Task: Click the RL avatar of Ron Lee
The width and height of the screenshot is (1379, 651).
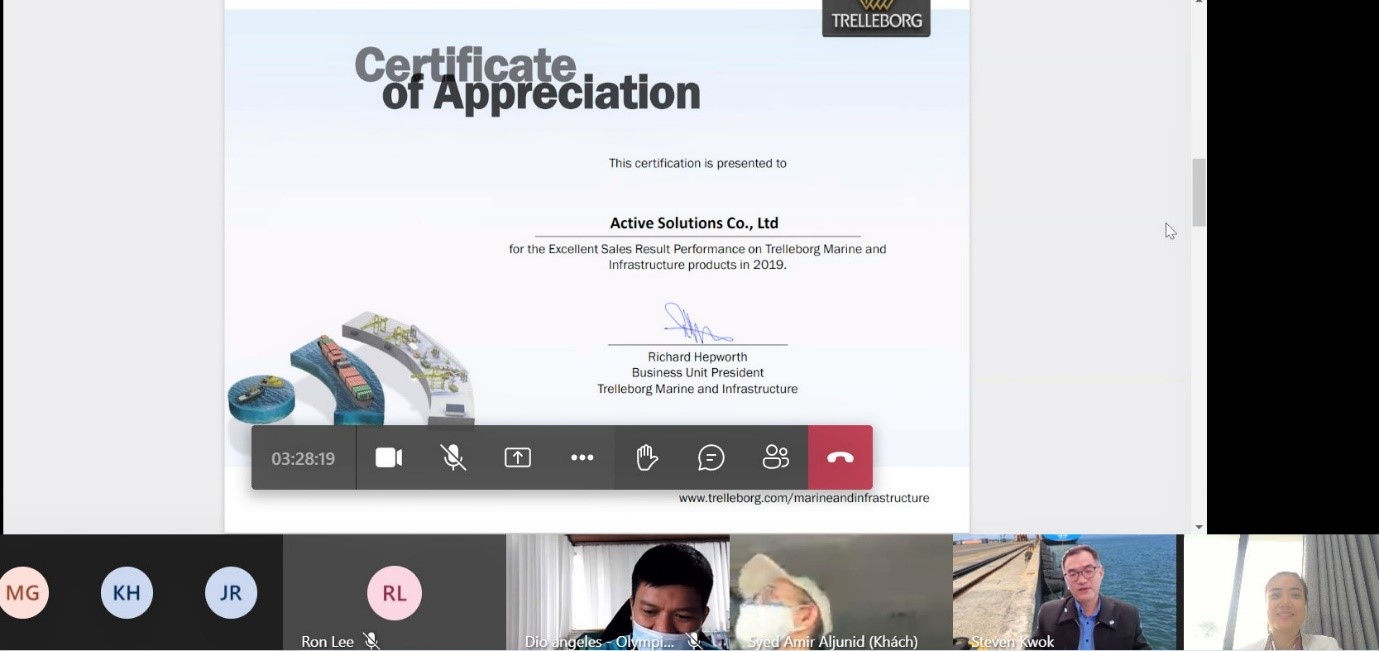Action: point(394,594)
